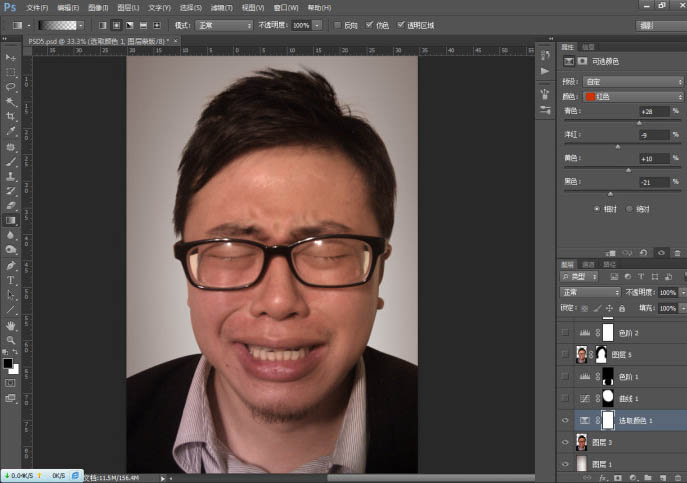Image resolution: width=687 pixels, height=483 pixels.
Task: Click the delete layer trash icon
Action: coord(677,477)
